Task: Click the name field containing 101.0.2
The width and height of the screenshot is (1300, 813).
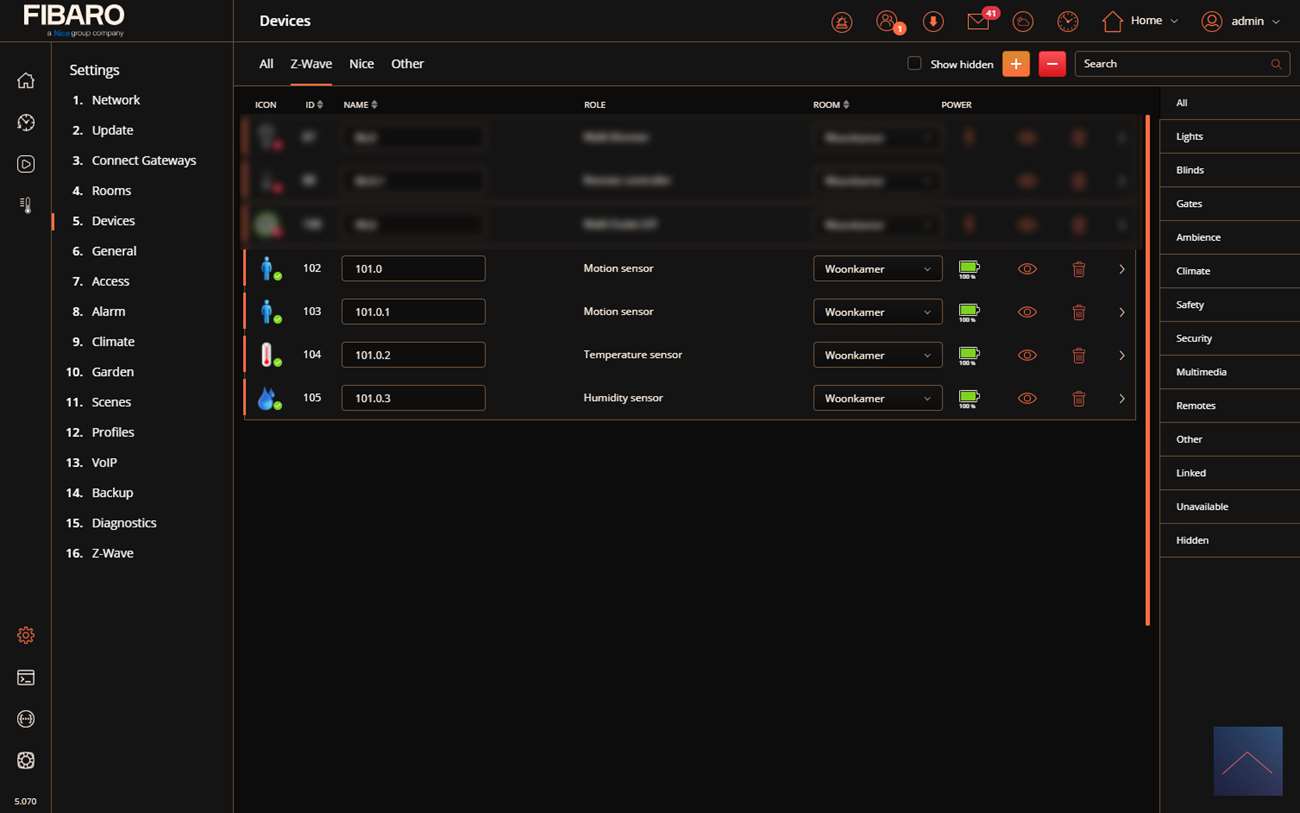Action: (413, 355)
